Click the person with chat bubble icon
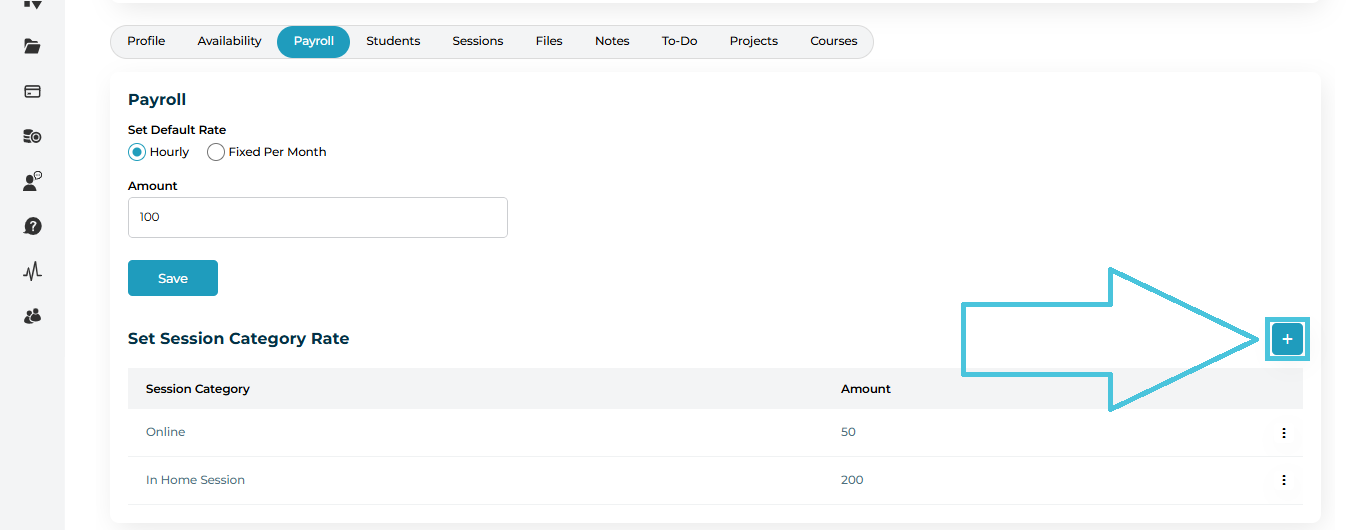 [32, 181]
